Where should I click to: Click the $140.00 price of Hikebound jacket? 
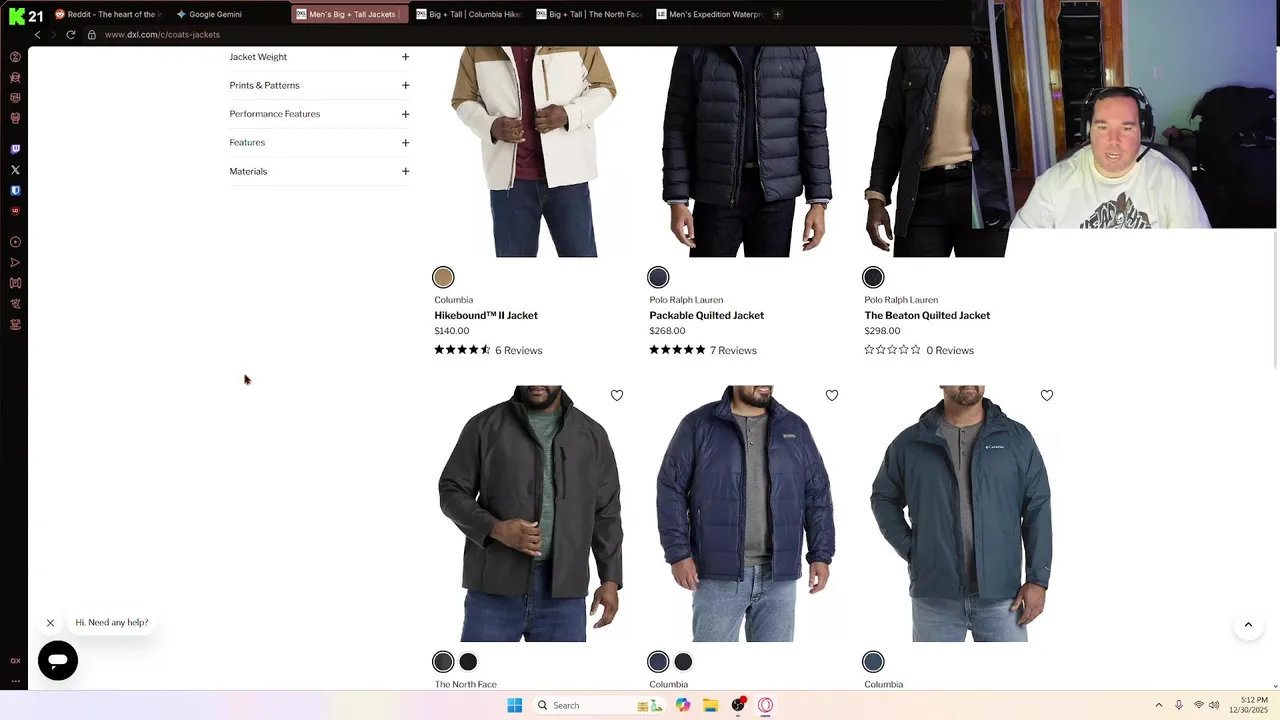[x=452, y=331]
